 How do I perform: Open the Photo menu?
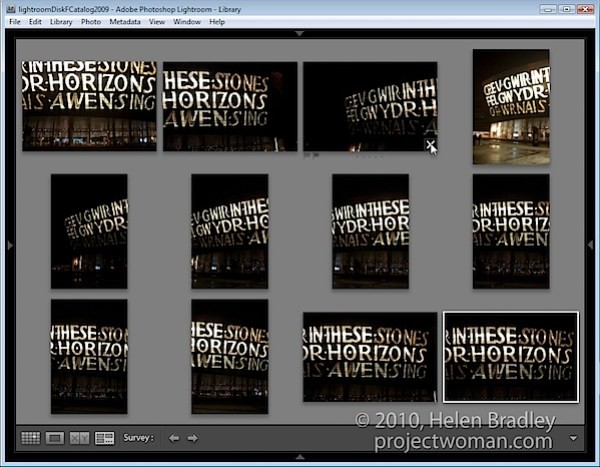click(x=91, y=22)
